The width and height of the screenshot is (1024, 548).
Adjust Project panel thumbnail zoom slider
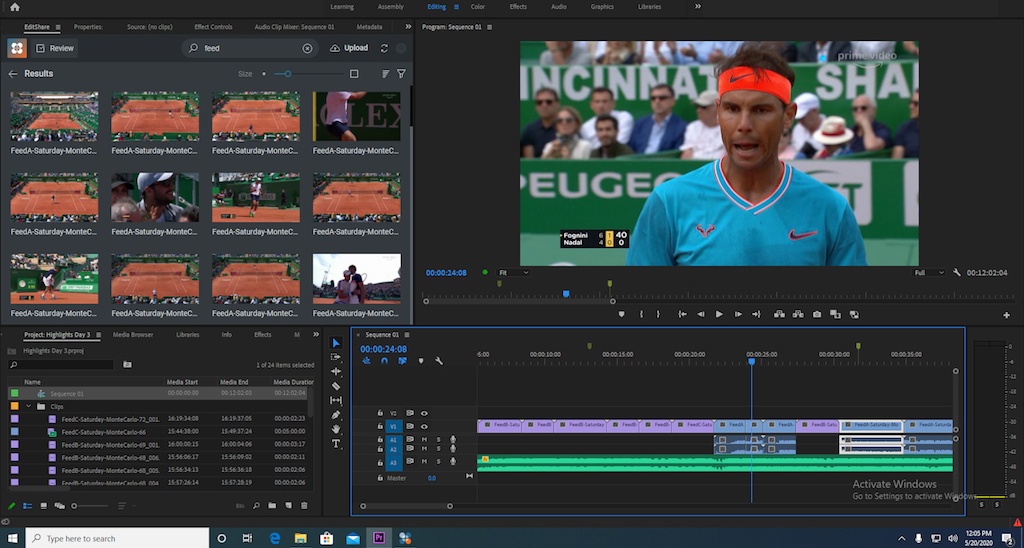(74, 506)
